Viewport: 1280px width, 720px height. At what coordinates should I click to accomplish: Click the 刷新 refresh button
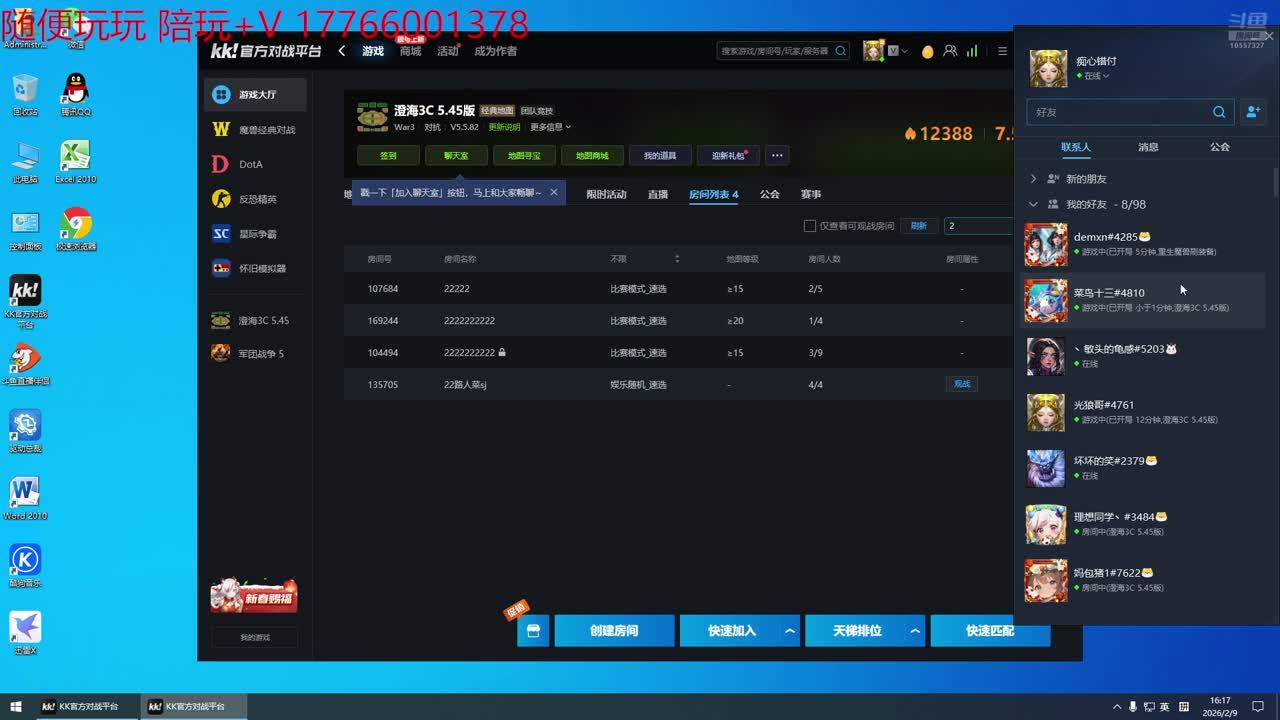point(918,226)
